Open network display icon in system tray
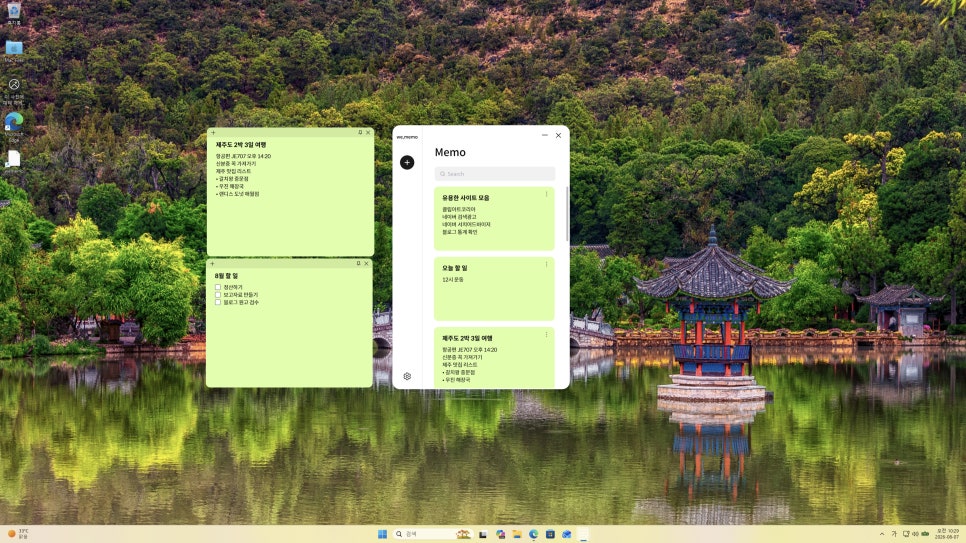Image resolution: width=966 pixels, height=543 pixels. coord(906,534)
